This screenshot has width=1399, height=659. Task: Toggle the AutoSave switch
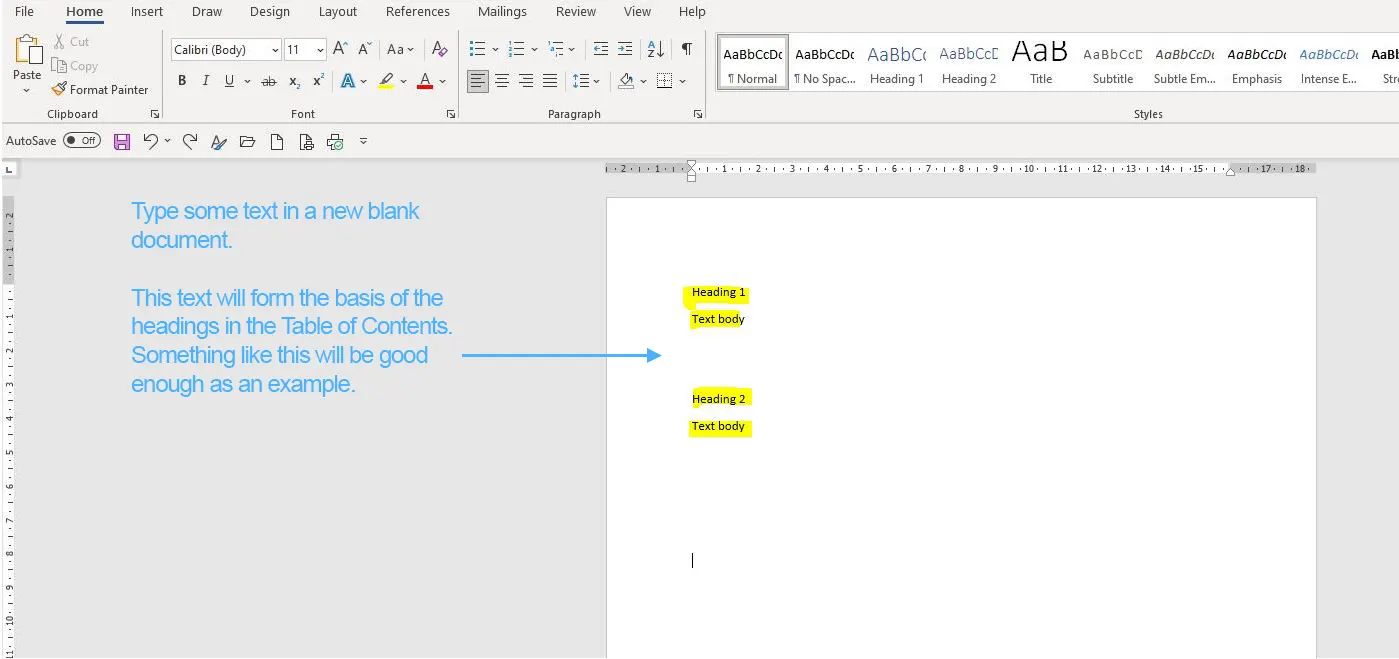81,141
